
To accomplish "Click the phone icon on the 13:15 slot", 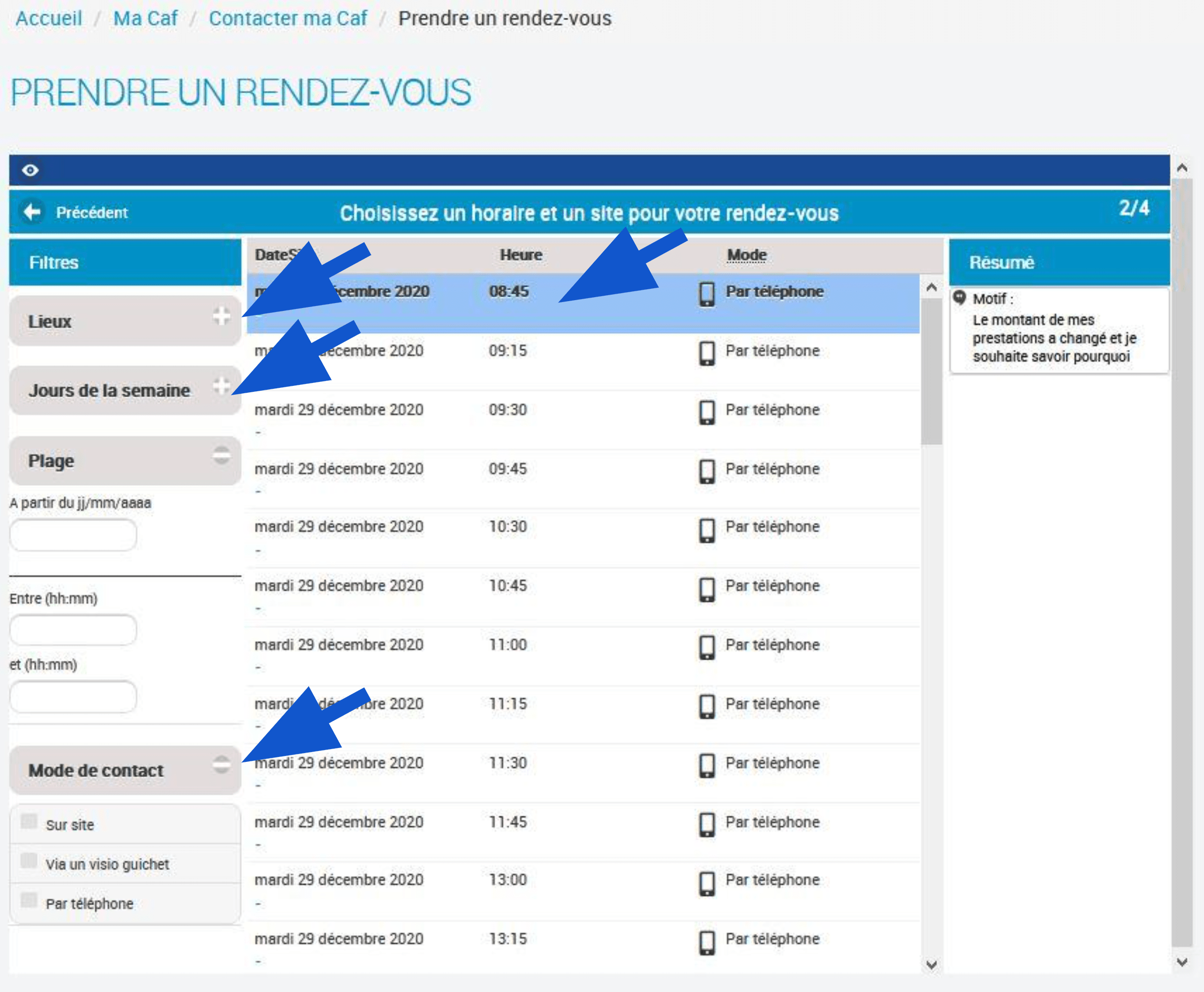I will coord(707,942).
